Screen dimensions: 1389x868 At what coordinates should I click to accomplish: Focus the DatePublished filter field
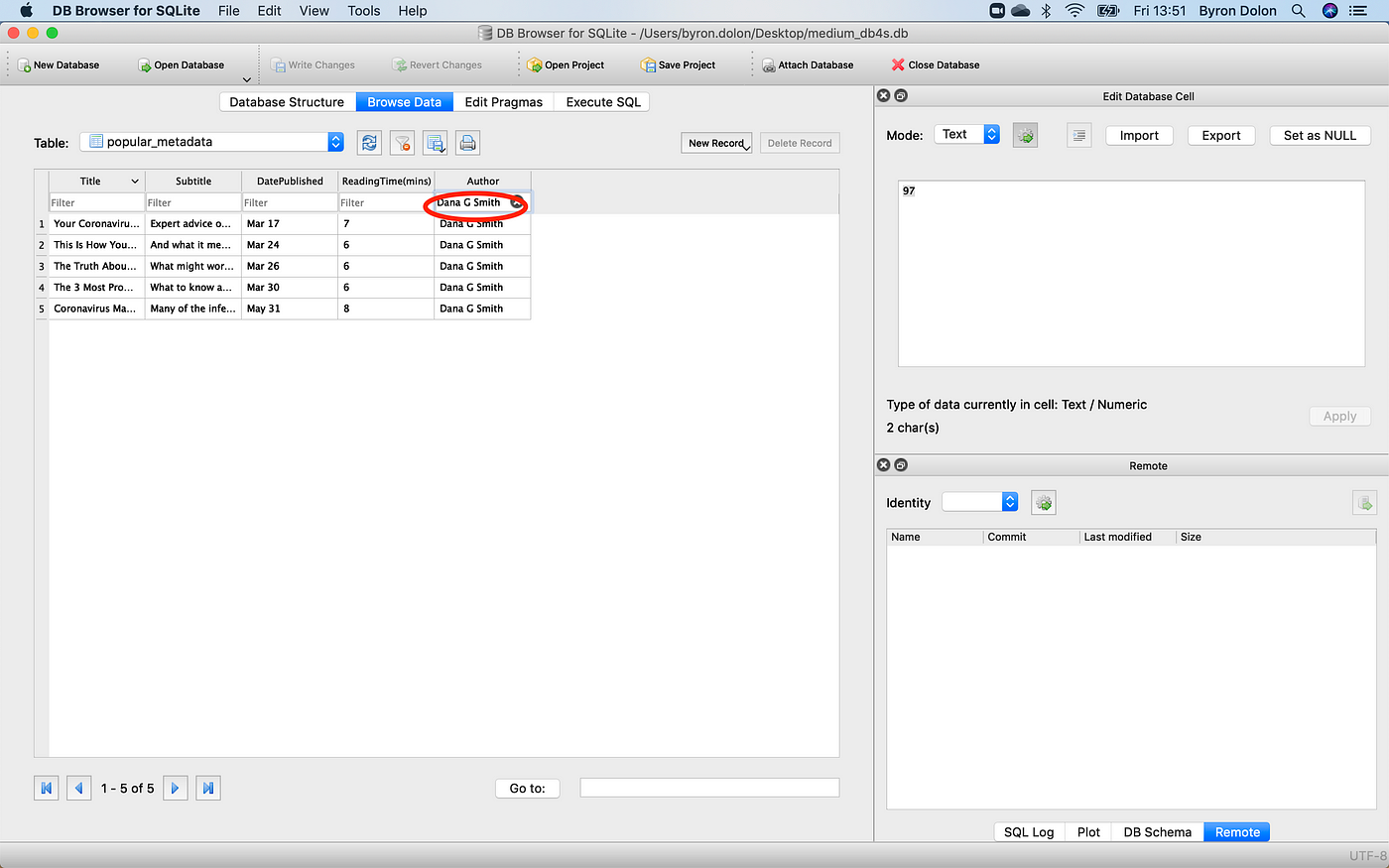[x=290, y=202]
